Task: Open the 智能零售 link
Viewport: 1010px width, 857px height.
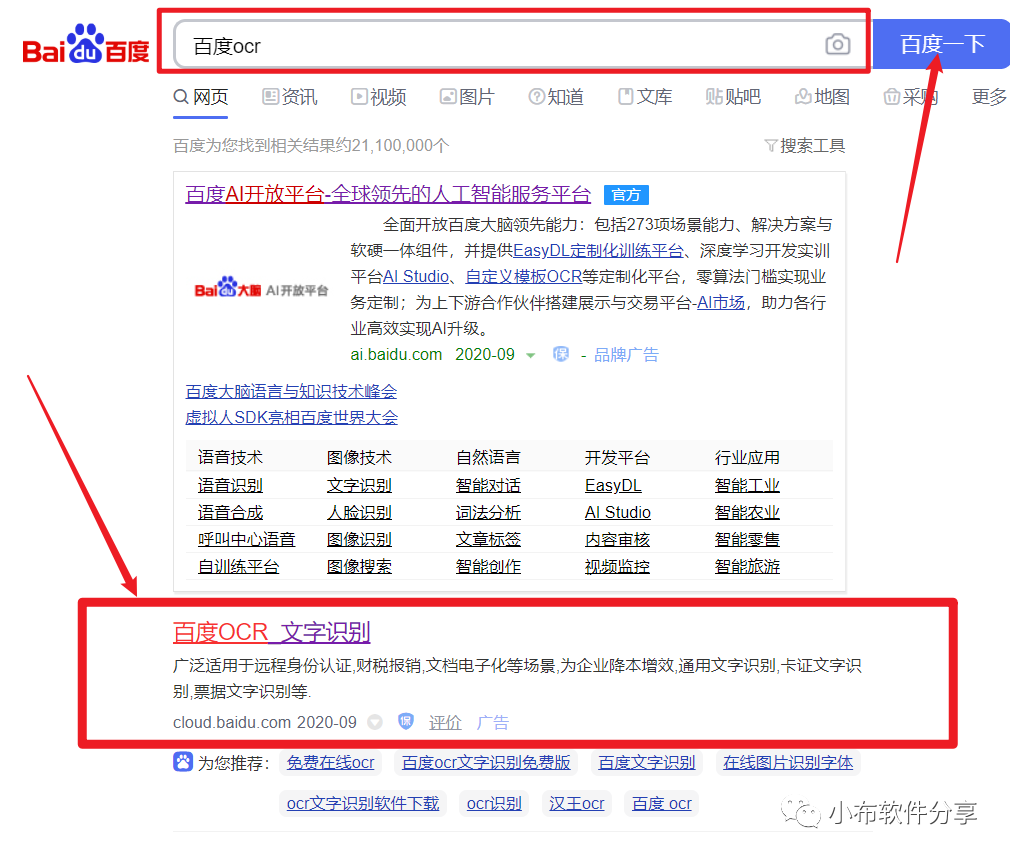Action: click(747, 539)
